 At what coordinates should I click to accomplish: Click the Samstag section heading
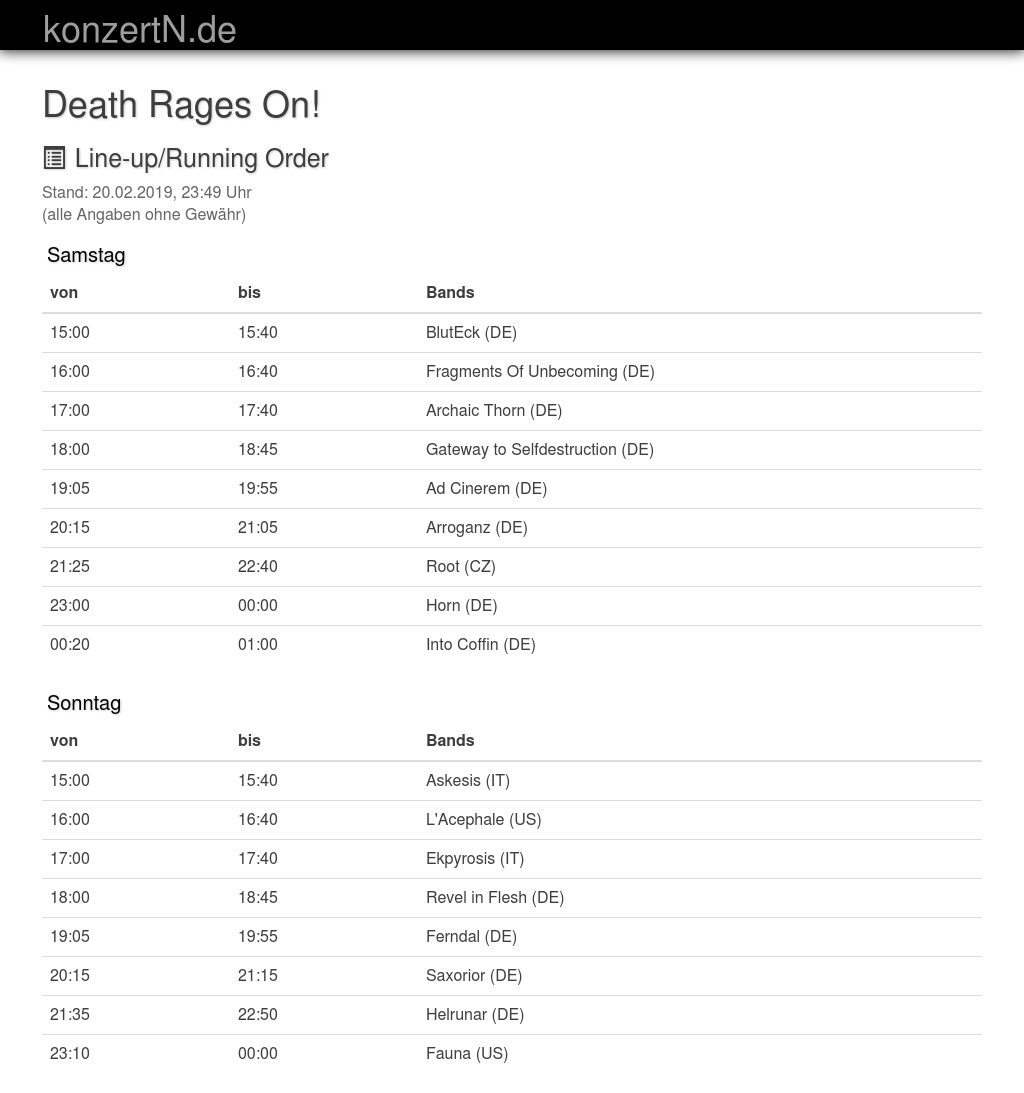(86, 255)
